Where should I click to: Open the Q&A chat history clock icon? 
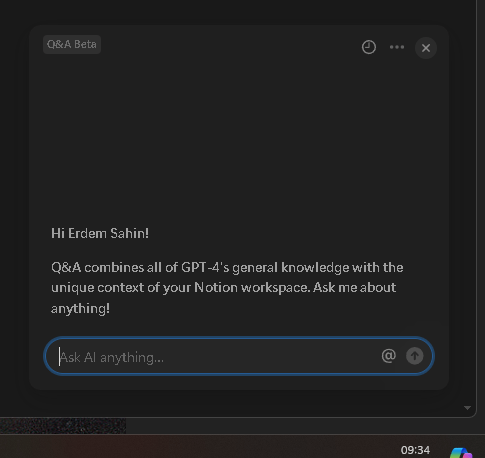pyautogui.click(x=369, y=47)
